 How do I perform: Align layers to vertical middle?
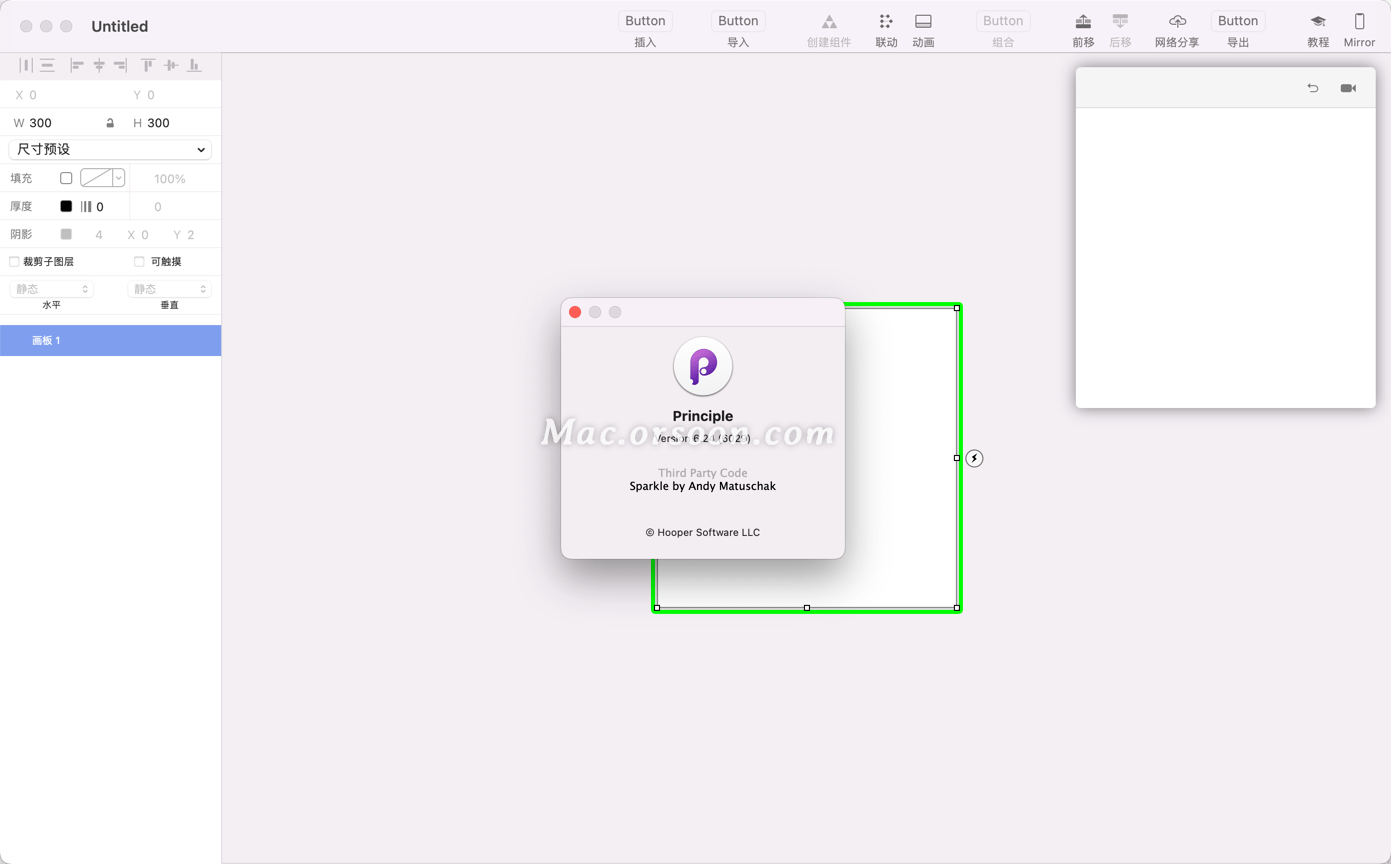(171, 65)
